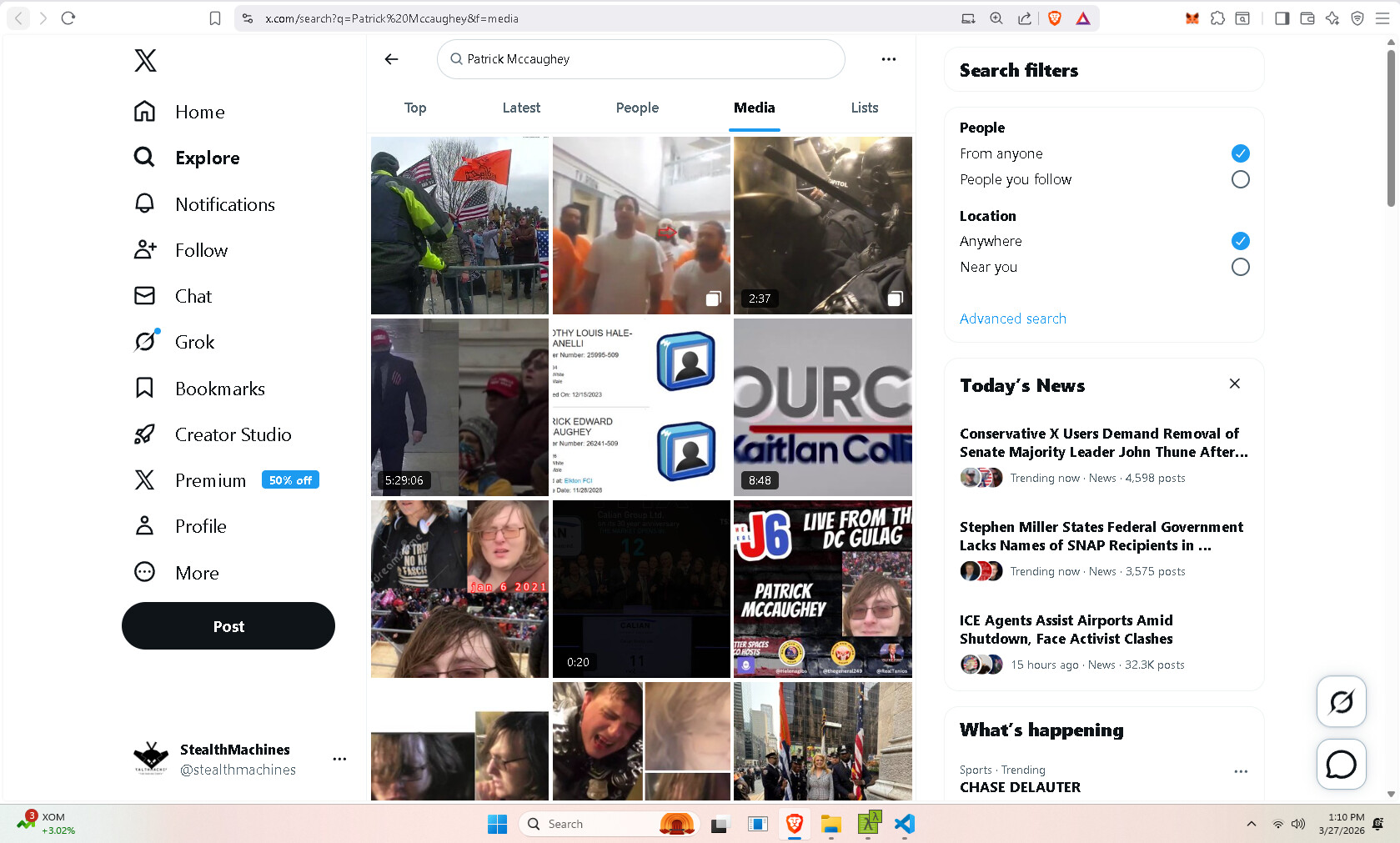Expand StealthMachines account menu dots
This screenshot has height=843, width=1400.
(339, 759)
